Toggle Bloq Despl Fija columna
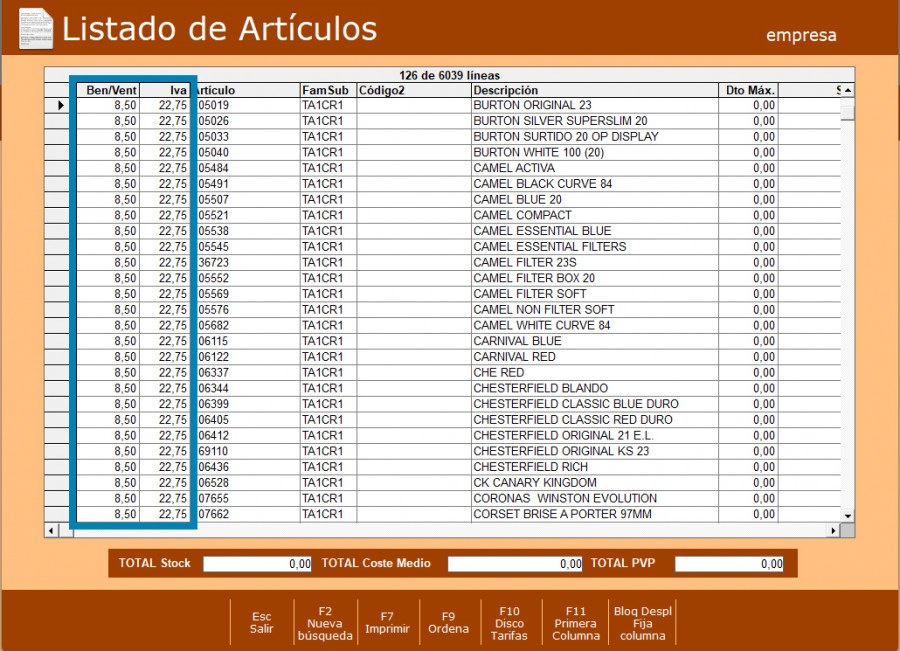Image resolution: width=900 pixels, height=651 pixels. coord(642,623)
